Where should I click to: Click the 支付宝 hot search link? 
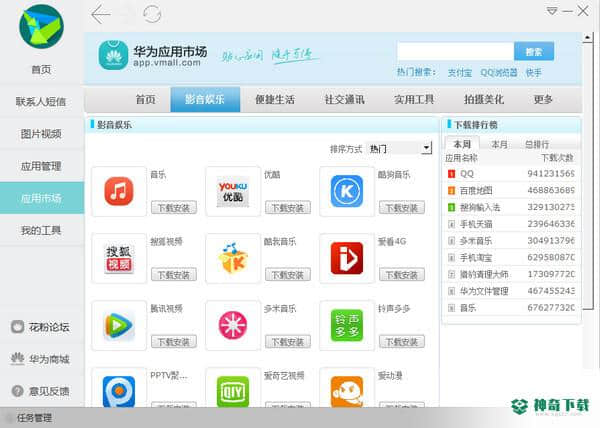pyautogui.click(x=460, y=72)
